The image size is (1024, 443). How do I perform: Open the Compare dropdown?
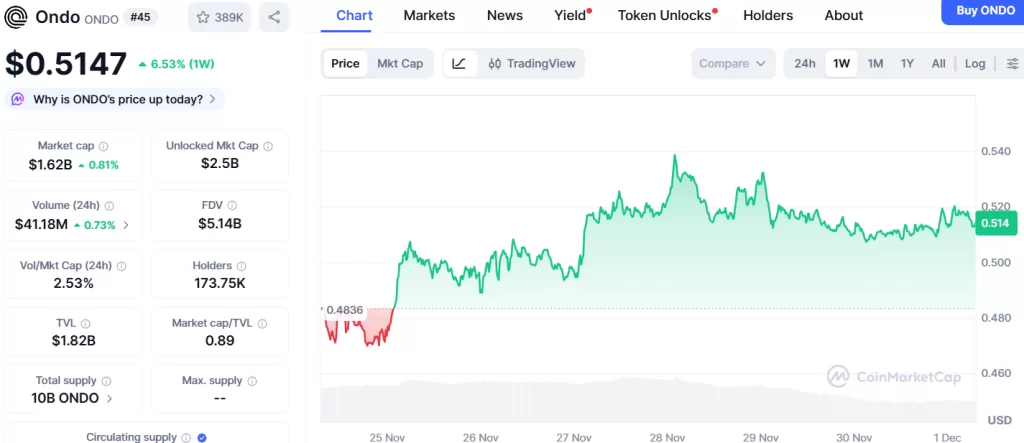(733, 64)
